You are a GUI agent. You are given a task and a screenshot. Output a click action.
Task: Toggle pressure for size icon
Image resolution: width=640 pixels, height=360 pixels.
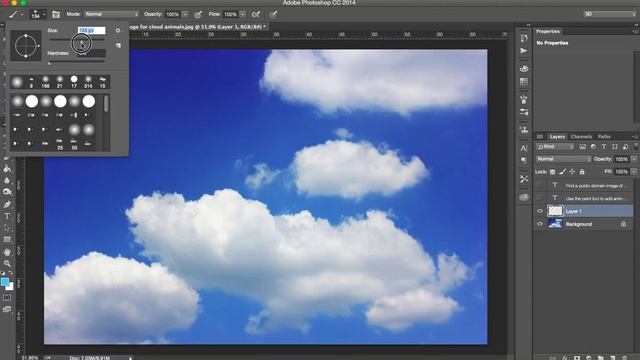click(273, 14)
